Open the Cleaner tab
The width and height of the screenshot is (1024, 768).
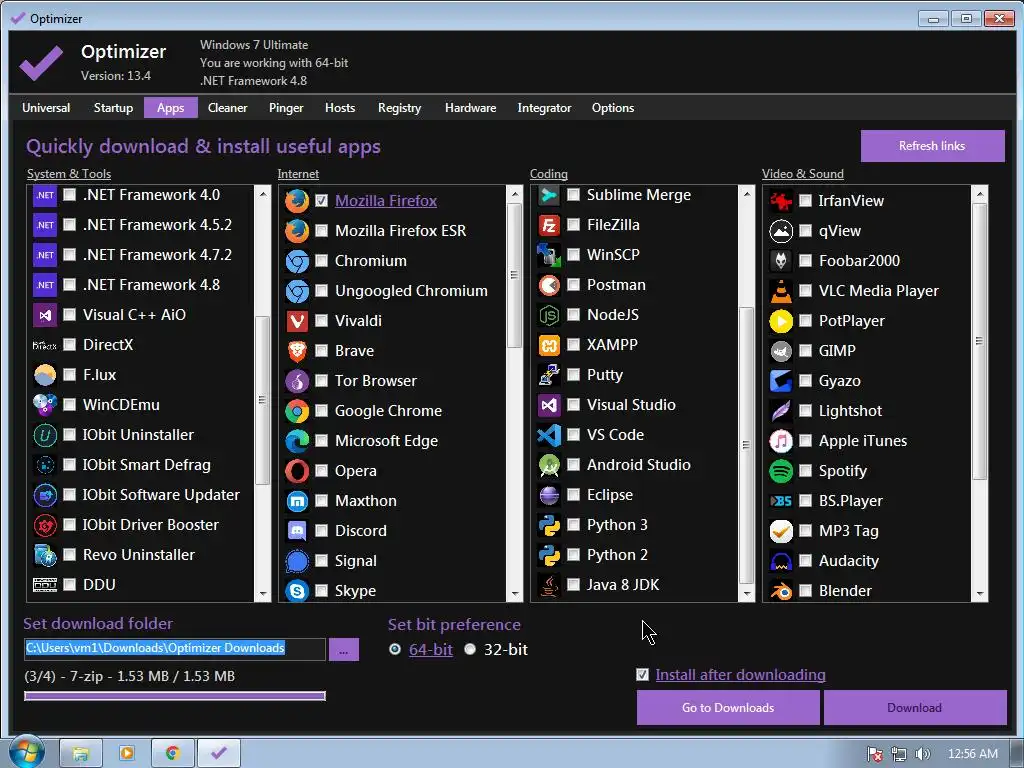pyautogui.click(x=227, y=108)
